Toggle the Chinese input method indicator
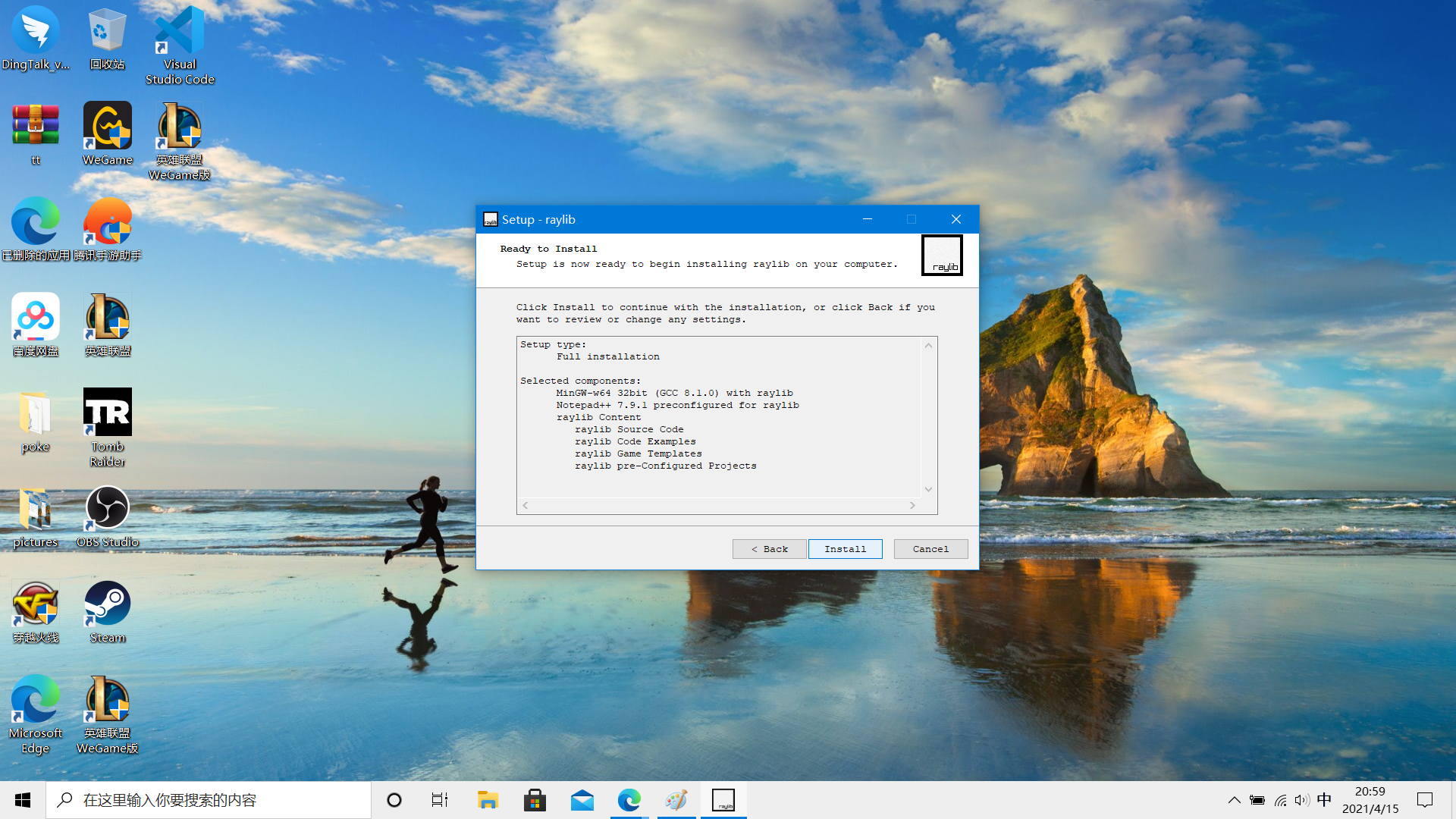Image resolution: width=1456 pixels, height=819 pixels. tap(1324, 800)
